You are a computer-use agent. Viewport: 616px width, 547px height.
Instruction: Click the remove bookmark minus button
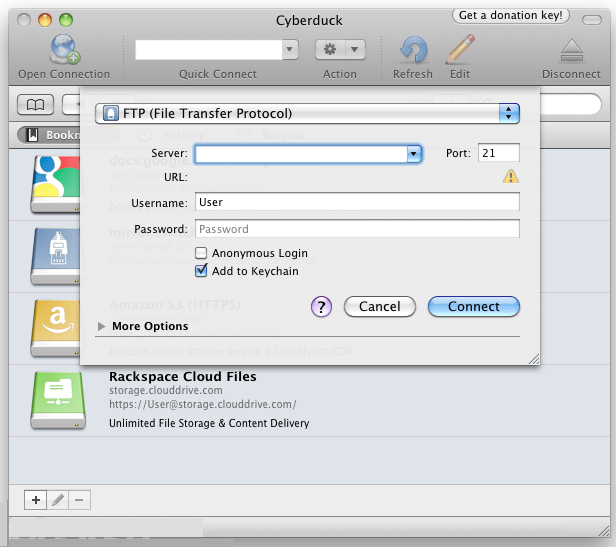79,500
